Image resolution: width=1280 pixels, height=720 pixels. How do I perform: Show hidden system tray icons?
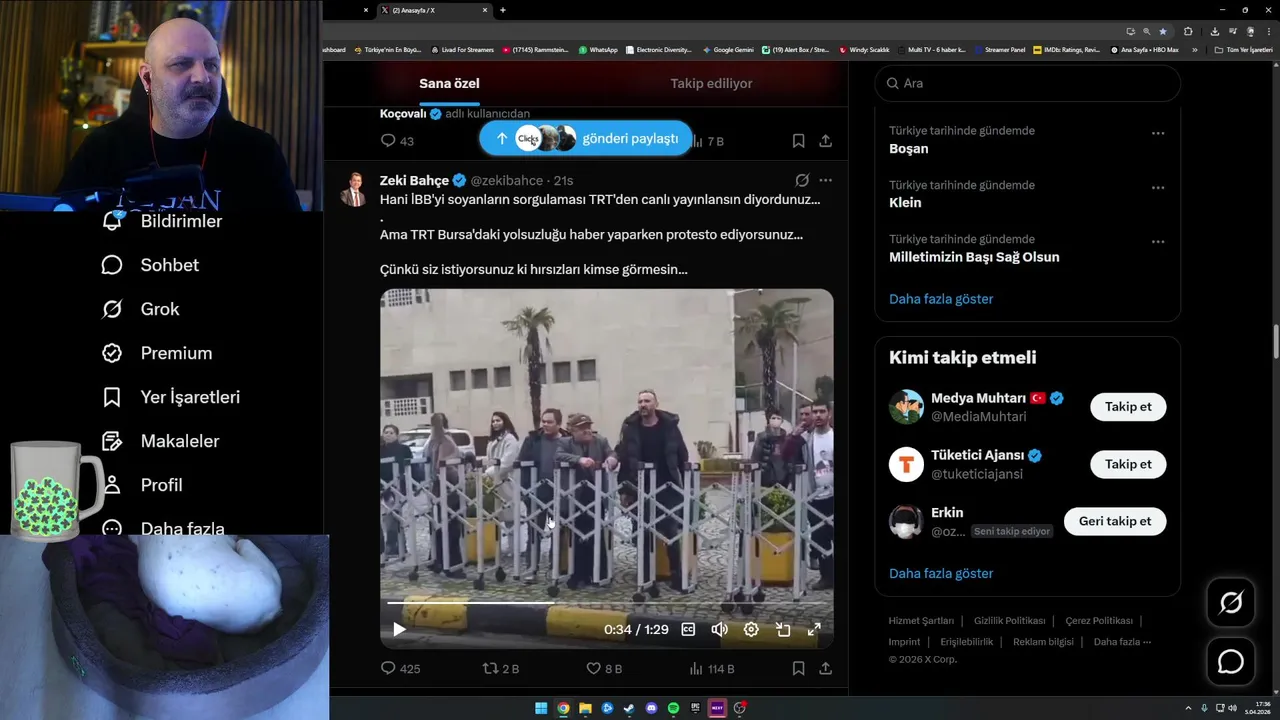tap(1188, 708)
